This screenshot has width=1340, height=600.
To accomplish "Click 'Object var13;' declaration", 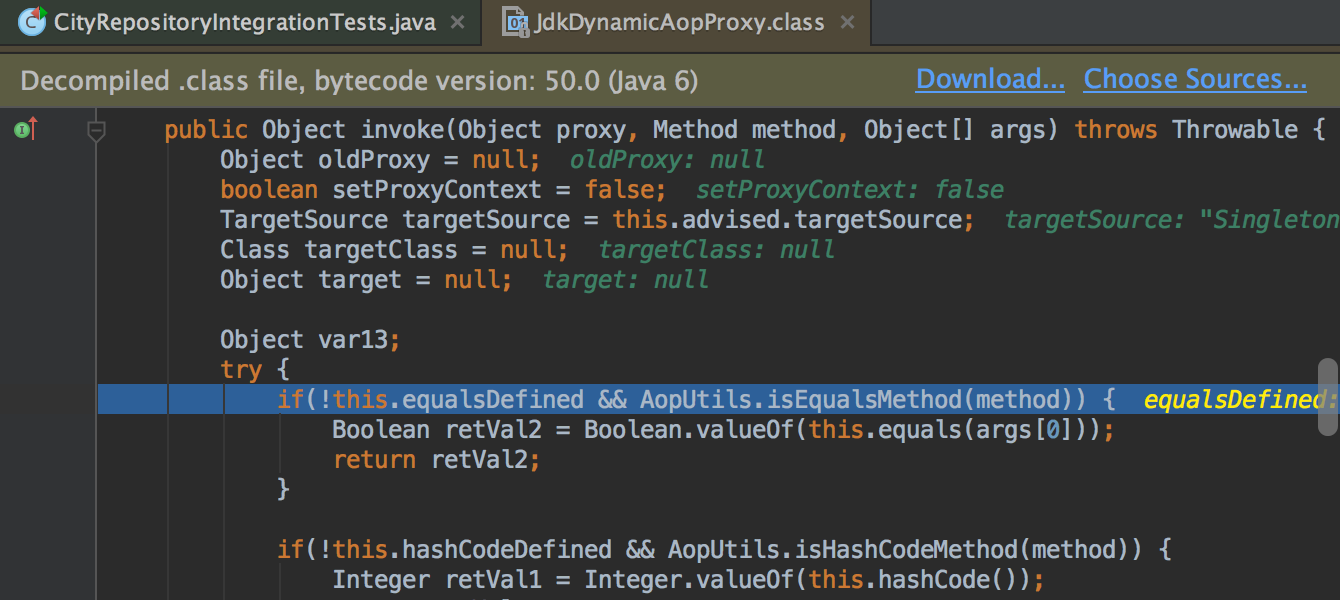I will [310, 340].
